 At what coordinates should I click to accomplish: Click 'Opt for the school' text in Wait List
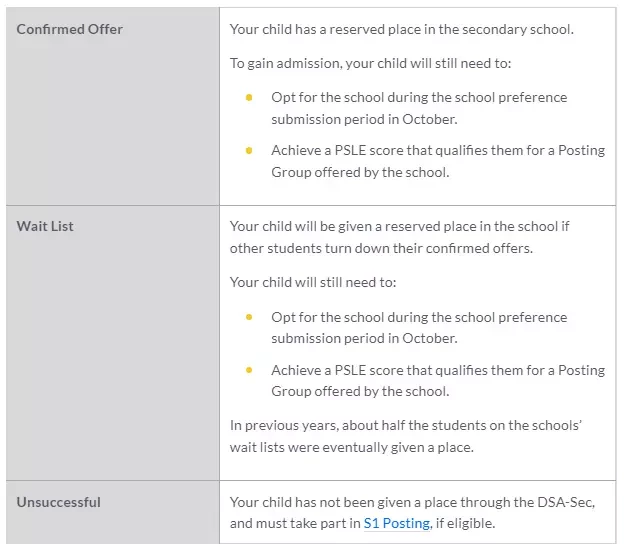tap(419, 328)
